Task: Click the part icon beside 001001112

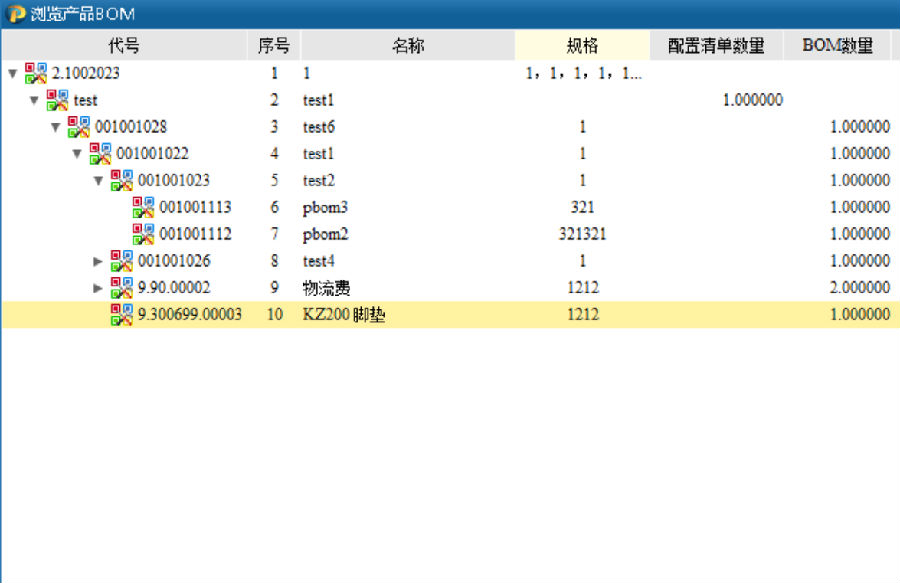Action: tap(143, 234)
